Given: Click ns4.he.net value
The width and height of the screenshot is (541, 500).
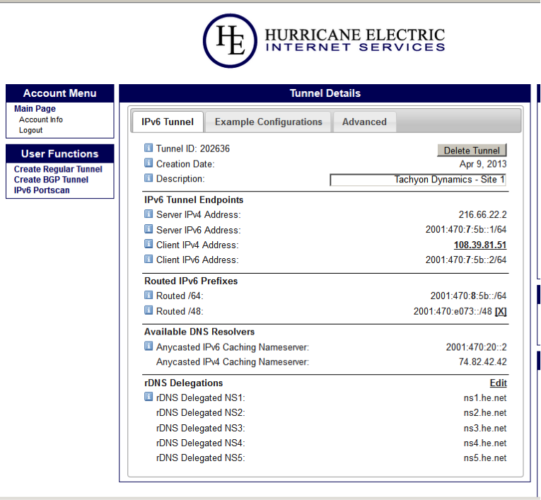Looking at the screenshot, I should pos(485,443).
